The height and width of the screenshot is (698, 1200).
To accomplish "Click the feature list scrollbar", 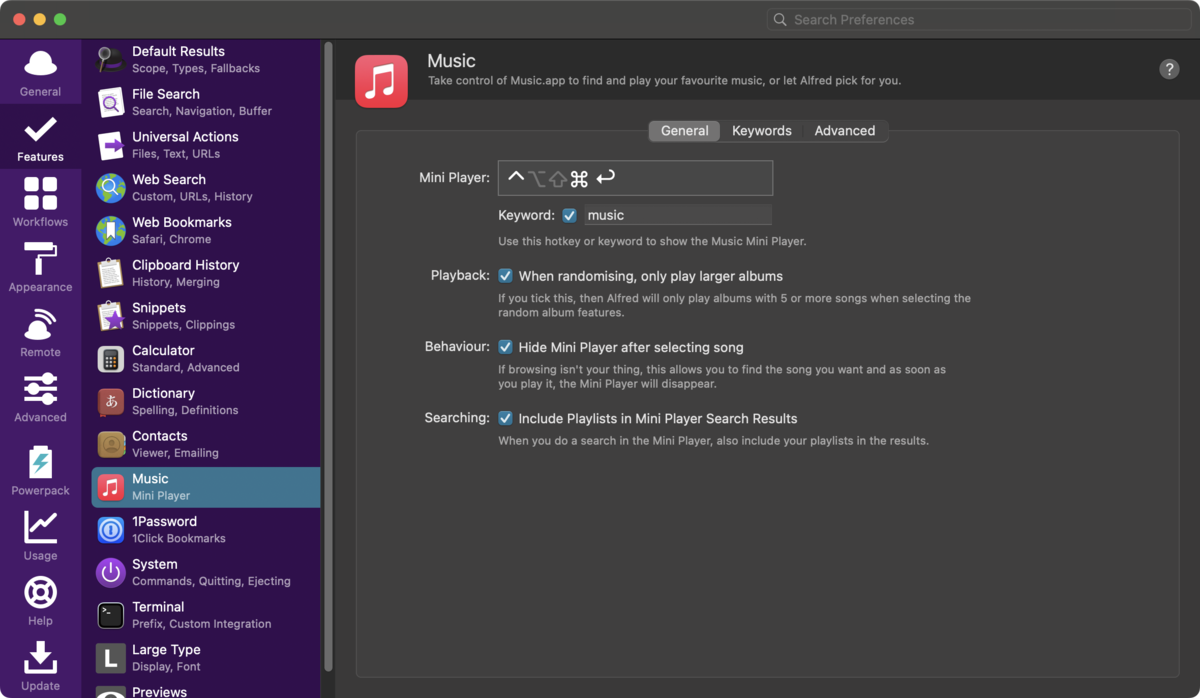I will coord(328,356).
